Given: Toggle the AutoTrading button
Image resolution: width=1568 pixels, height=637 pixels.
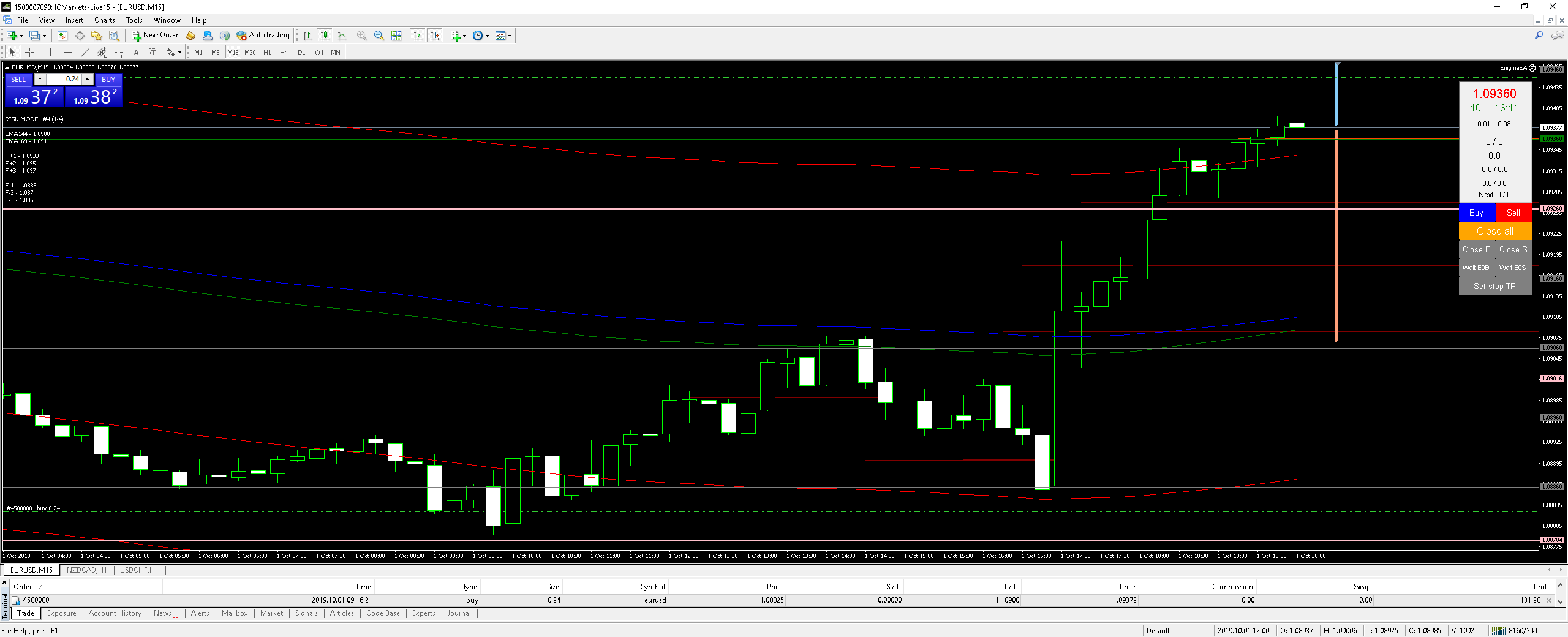Looking at the screenshot, I should coord(263,36).
